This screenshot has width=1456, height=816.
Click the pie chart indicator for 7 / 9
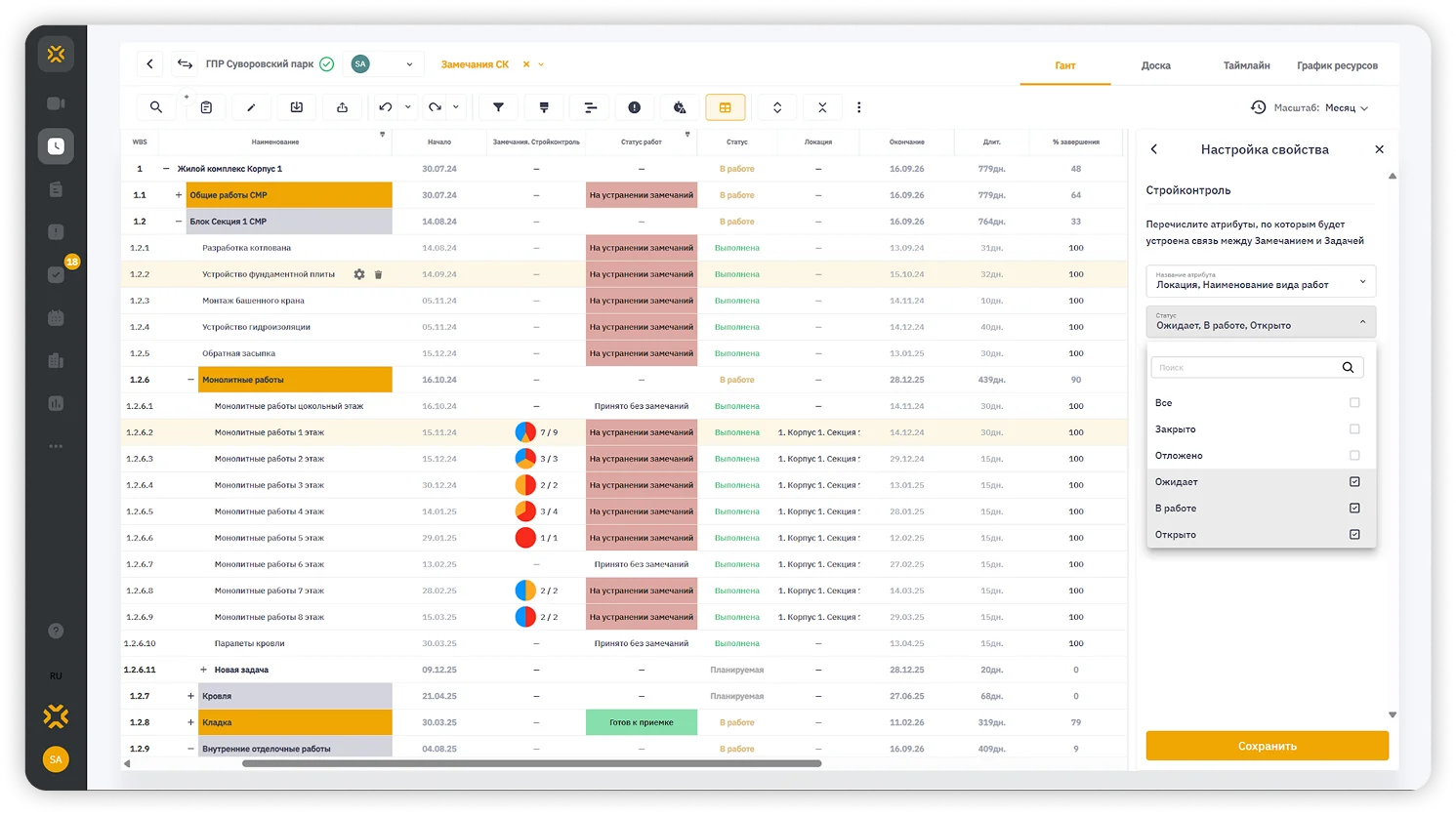(x=525, y=432)
